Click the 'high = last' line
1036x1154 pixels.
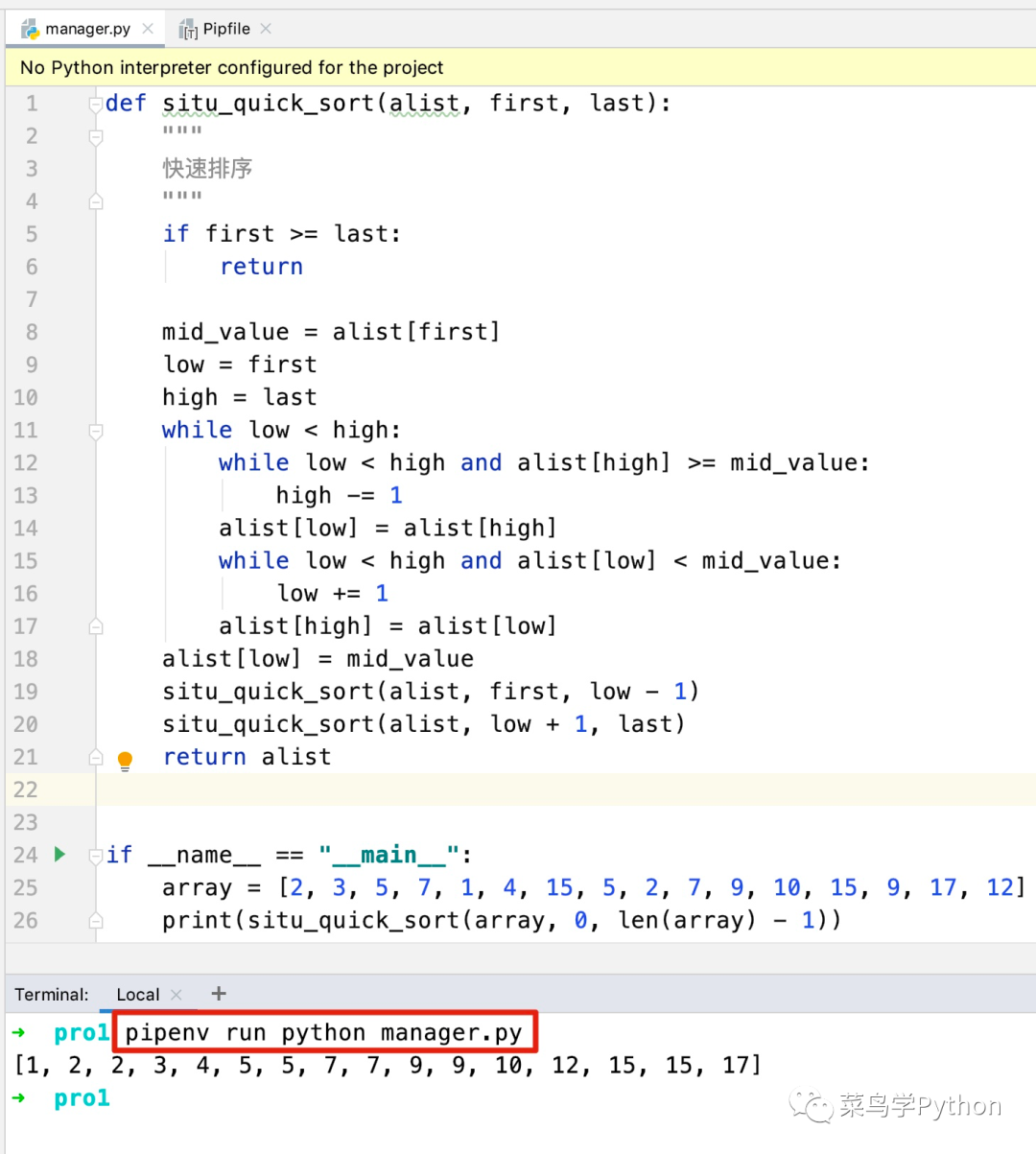click(239, 397)
